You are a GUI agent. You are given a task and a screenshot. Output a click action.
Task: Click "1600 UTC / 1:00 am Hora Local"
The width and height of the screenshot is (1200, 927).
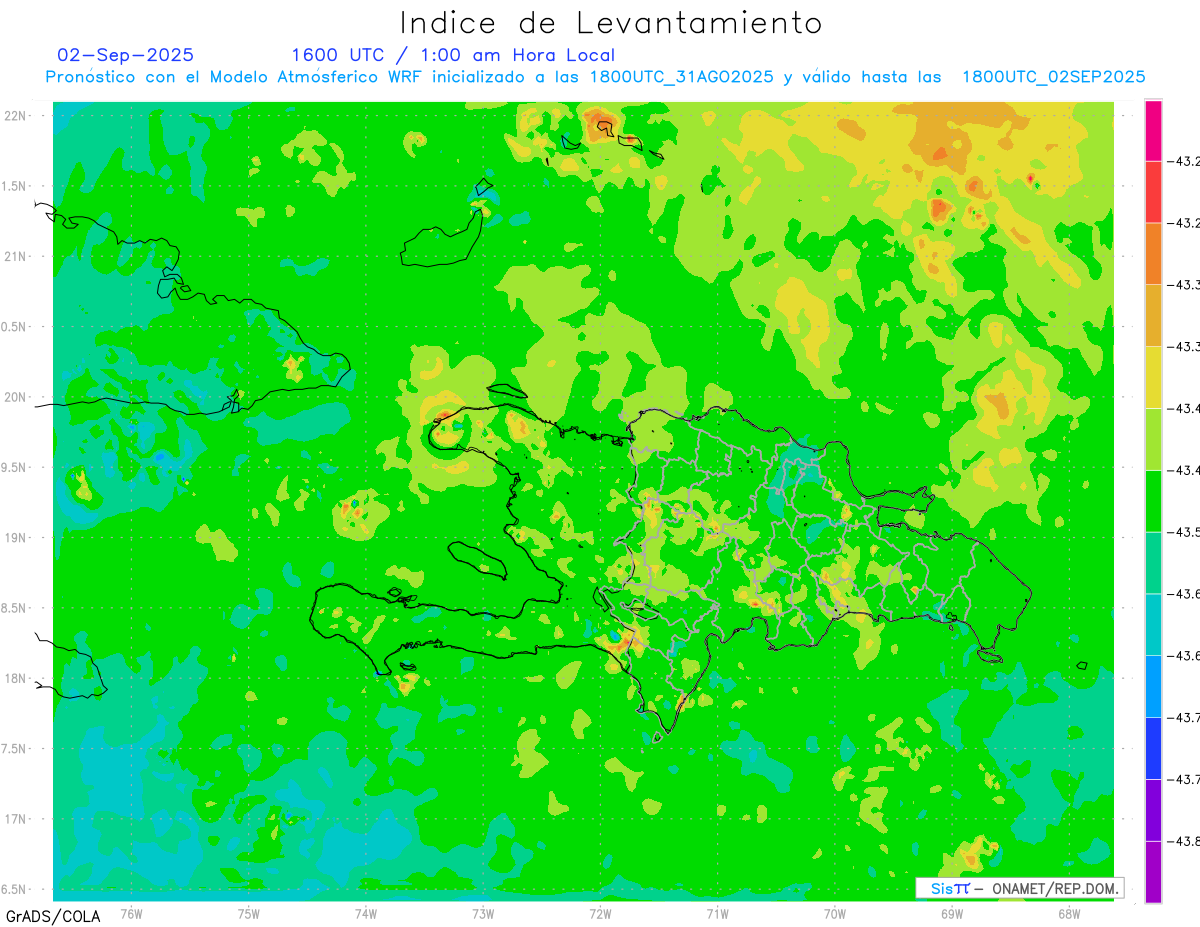(x=453, y=55)
